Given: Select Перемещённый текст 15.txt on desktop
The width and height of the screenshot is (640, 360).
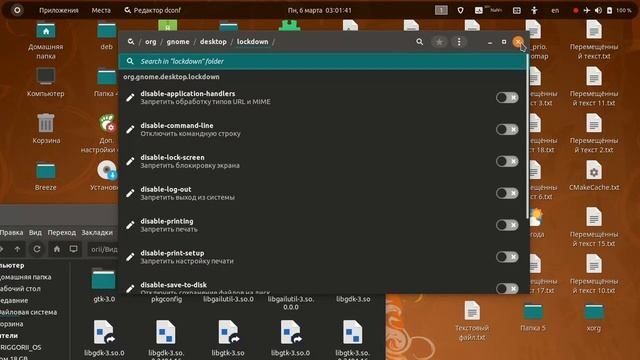Looking at the screenshot, I should (x=594, y=227).
